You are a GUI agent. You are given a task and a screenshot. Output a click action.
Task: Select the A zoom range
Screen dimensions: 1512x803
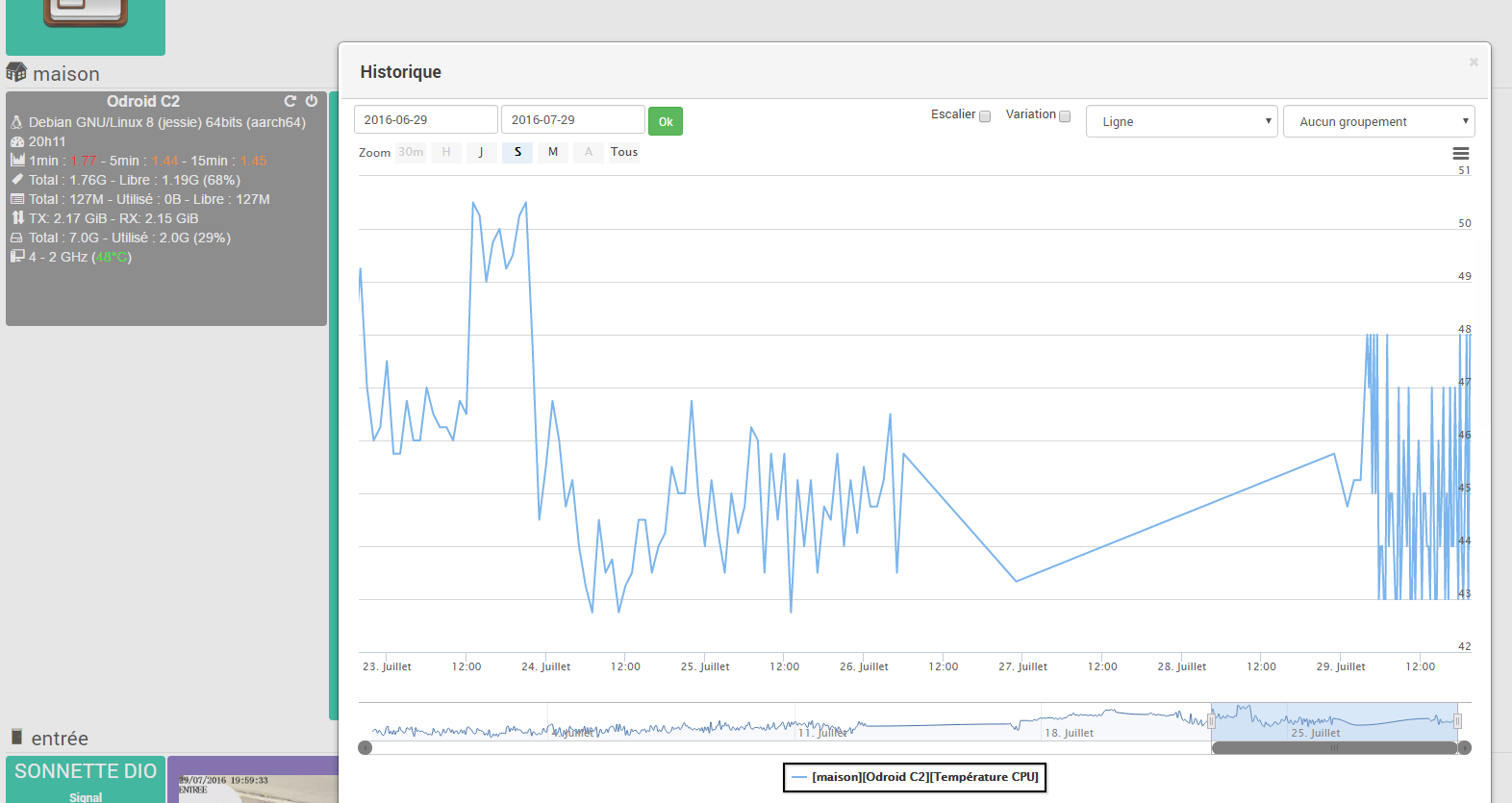(589, 152)
